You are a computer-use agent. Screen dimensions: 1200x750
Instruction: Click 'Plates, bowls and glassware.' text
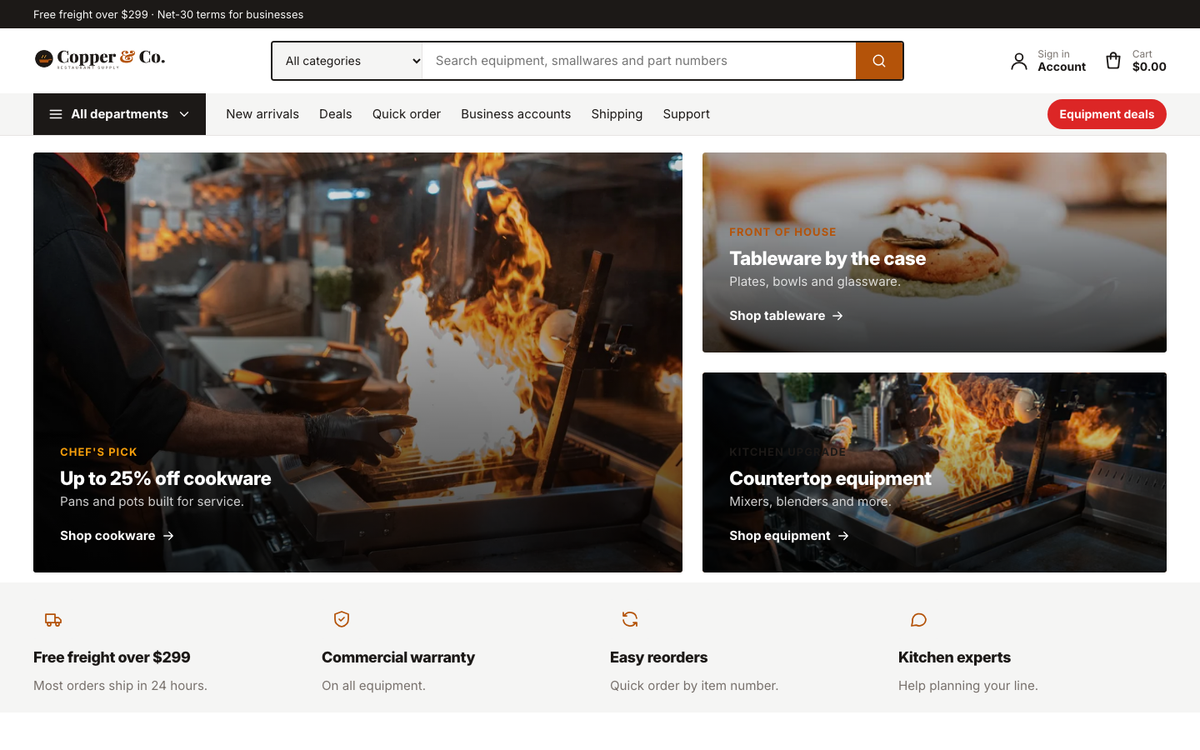(x=815, y=282)
